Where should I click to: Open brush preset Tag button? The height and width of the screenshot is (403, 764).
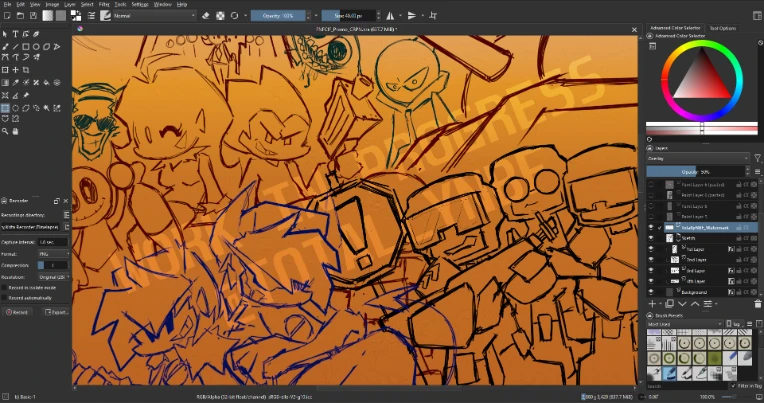735,324
